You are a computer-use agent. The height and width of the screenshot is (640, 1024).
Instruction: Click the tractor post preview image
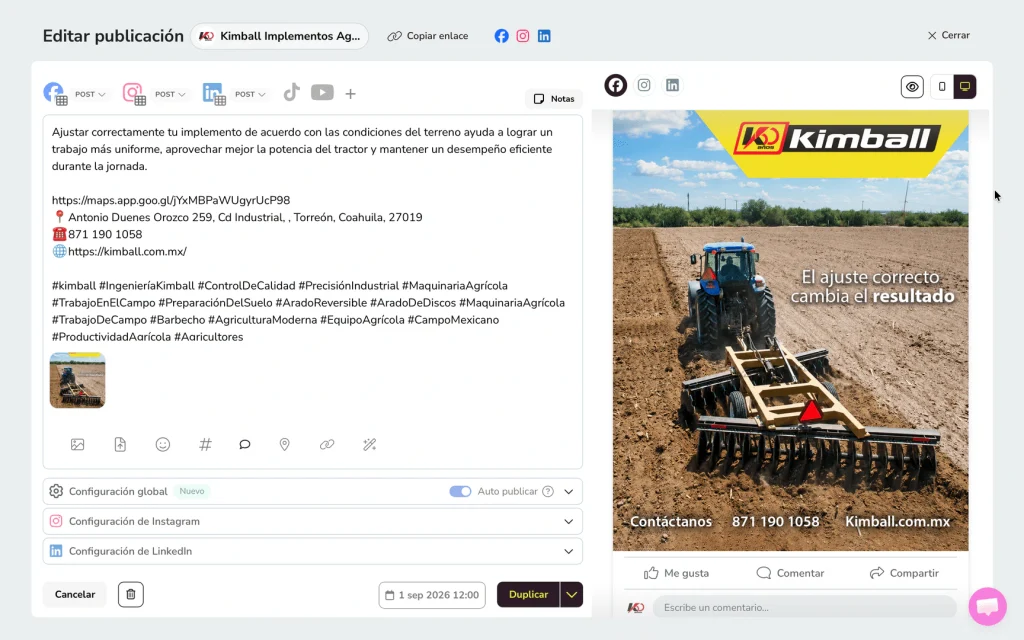790,330
